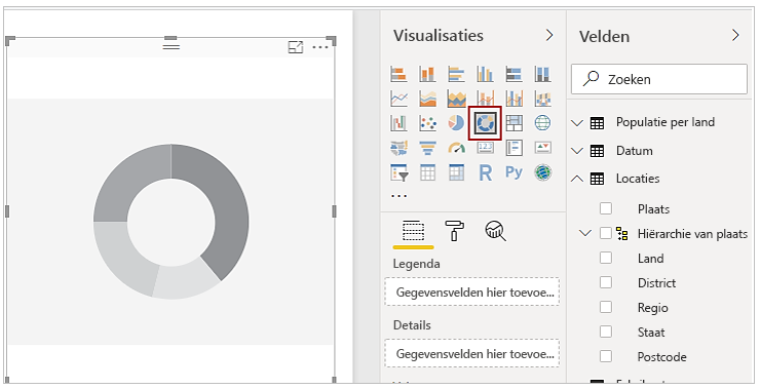
Task: Expand the Populatie per land table chevron
Action: click(577, 123)
